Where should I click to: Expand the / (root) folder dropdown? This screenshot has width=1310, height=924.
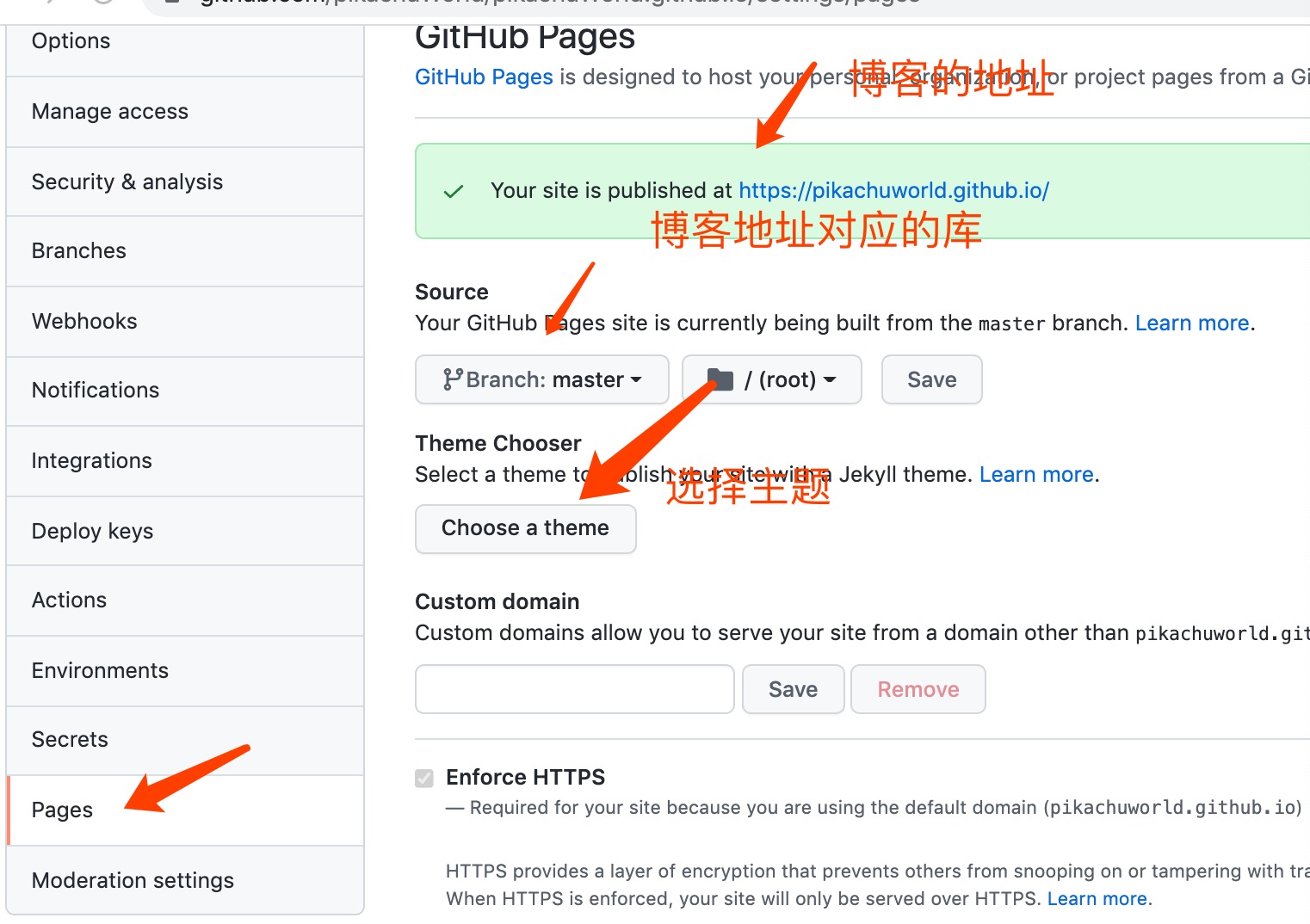click(x=772, y=379)
